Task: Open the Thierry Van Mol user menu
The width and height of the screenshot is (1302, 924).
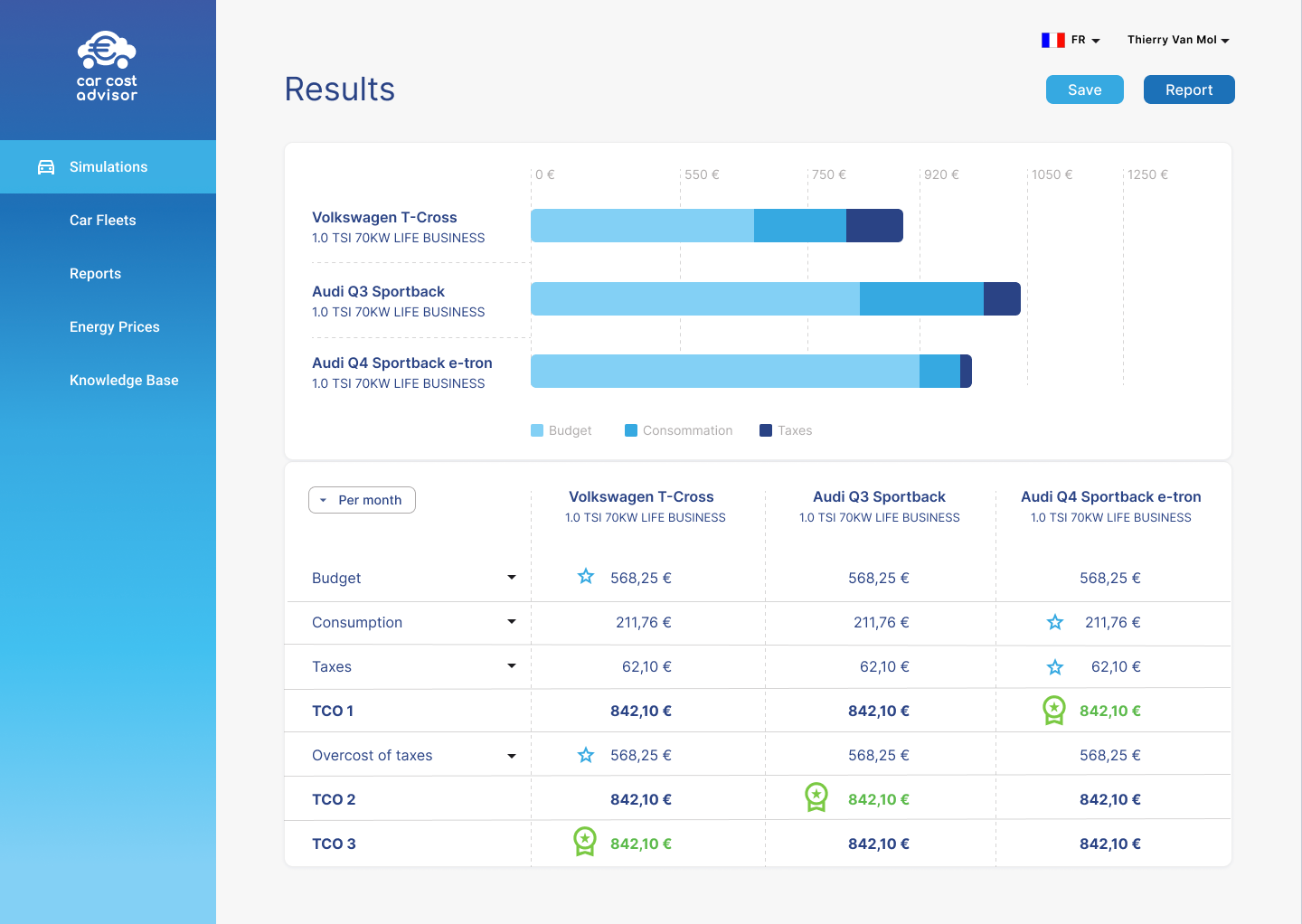Action: click(1178, 40)
